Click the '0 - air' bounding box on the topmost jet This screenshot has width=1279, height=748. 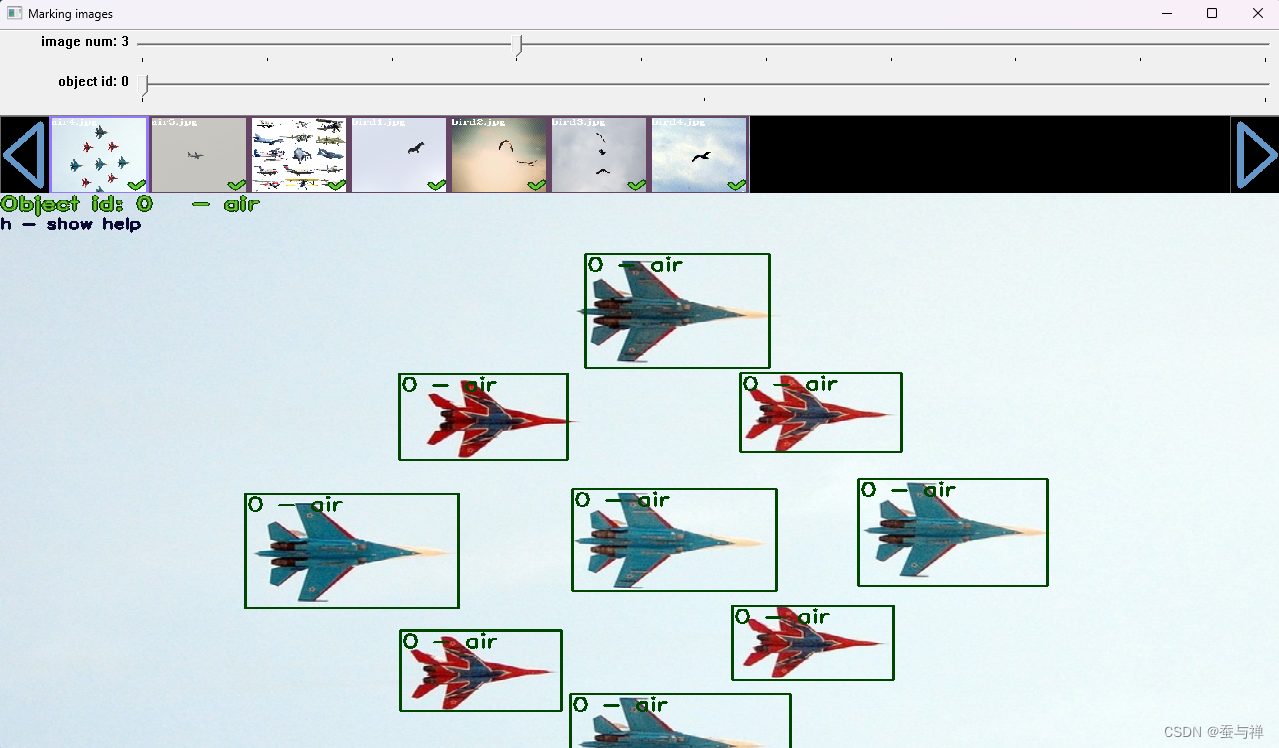[x=677, y=310]
